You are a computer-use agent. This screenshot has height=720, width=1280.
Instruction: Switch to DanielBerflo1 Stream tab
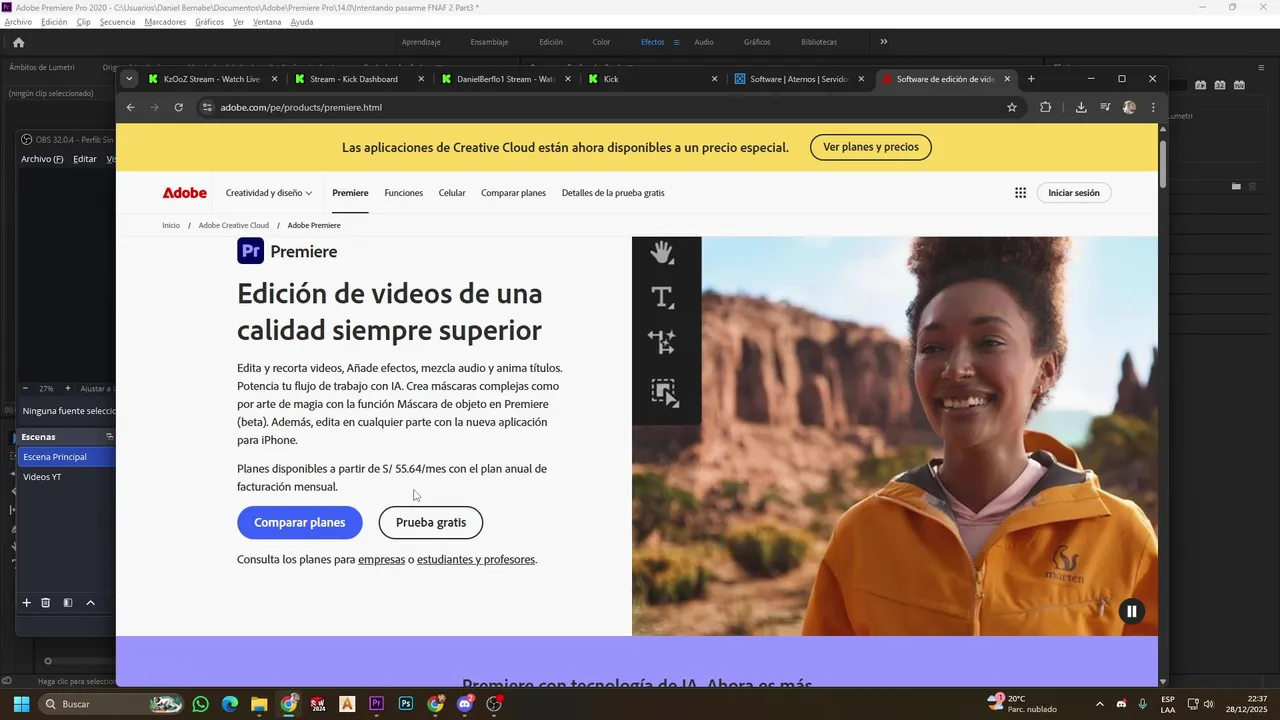pos(506,79)
